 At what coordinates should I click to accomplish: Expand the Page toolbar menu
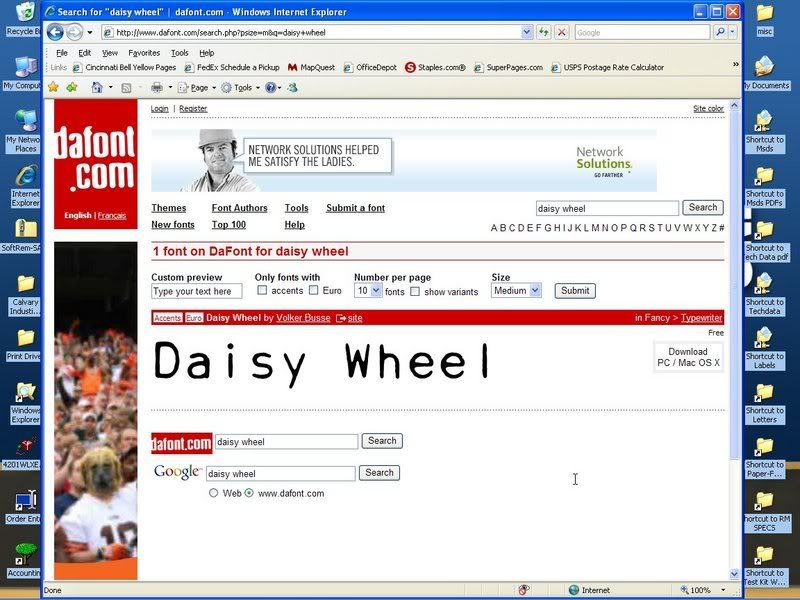click(x=196, y=88)
